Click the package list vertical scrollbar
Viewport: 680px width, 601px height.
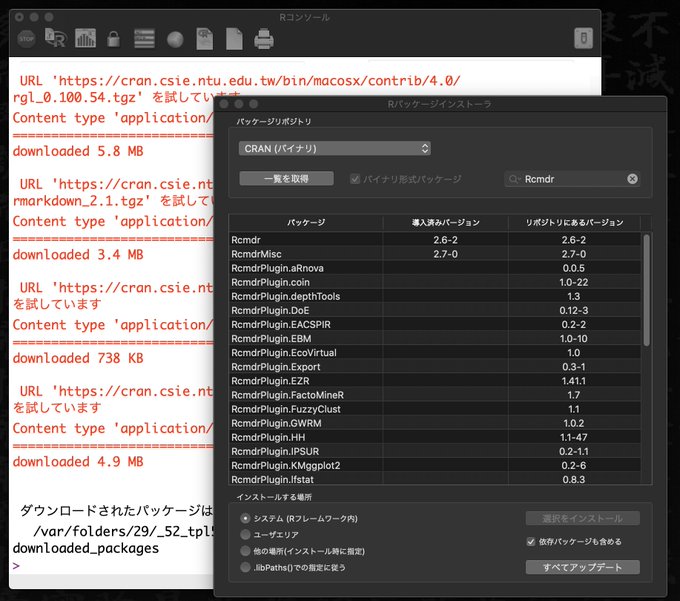pos(647,290)
